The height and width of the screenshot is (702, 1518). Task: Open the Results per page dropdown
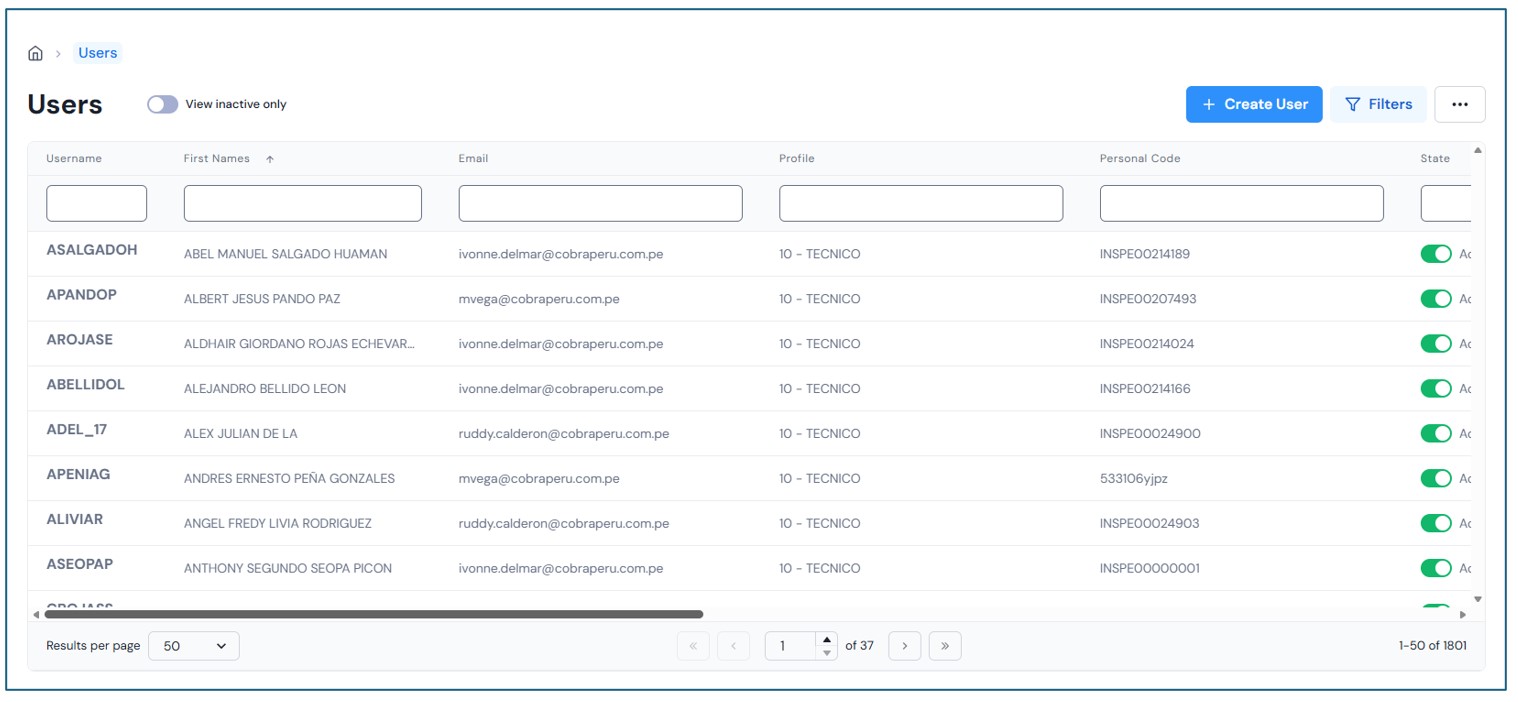(194, 646)
